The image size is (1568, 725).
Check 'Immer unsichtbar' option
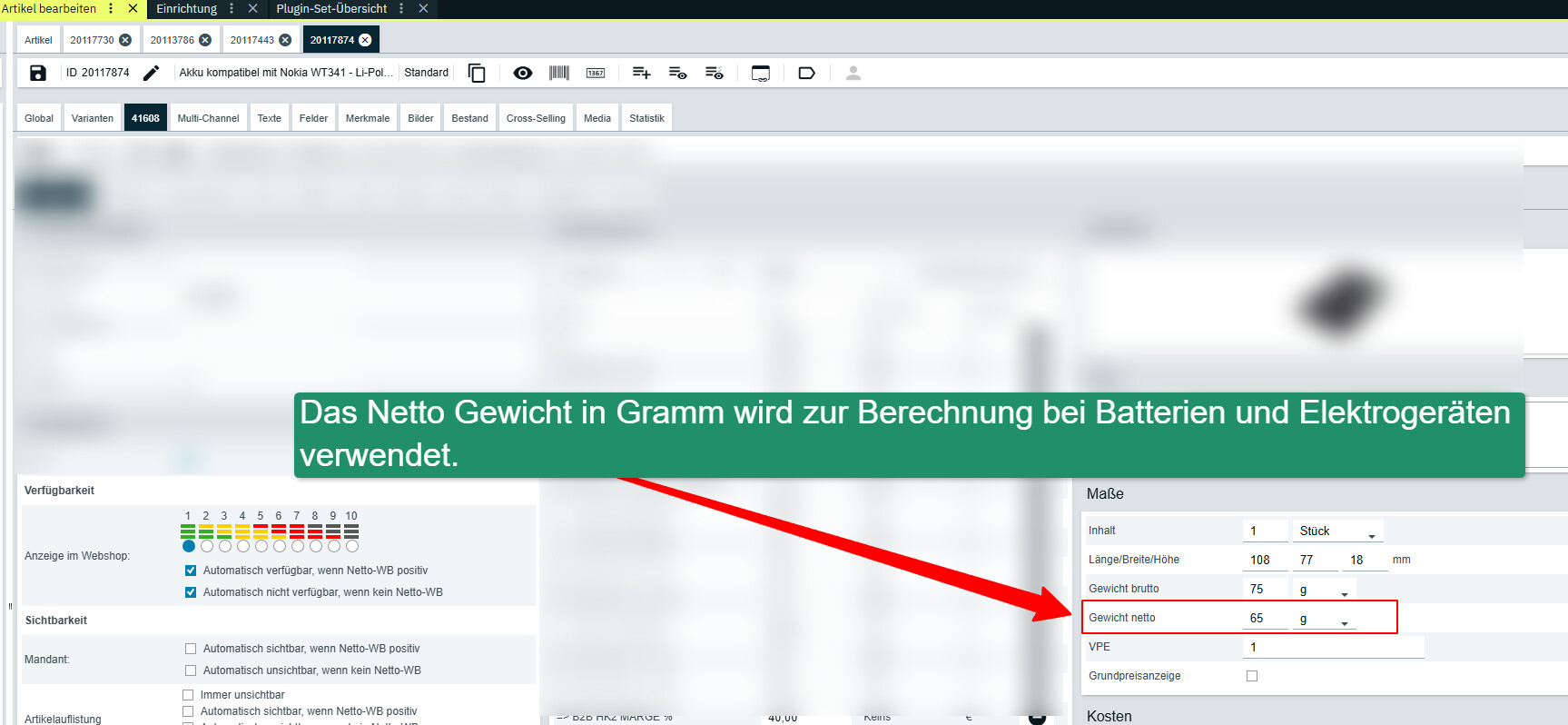tap(188, 695)
